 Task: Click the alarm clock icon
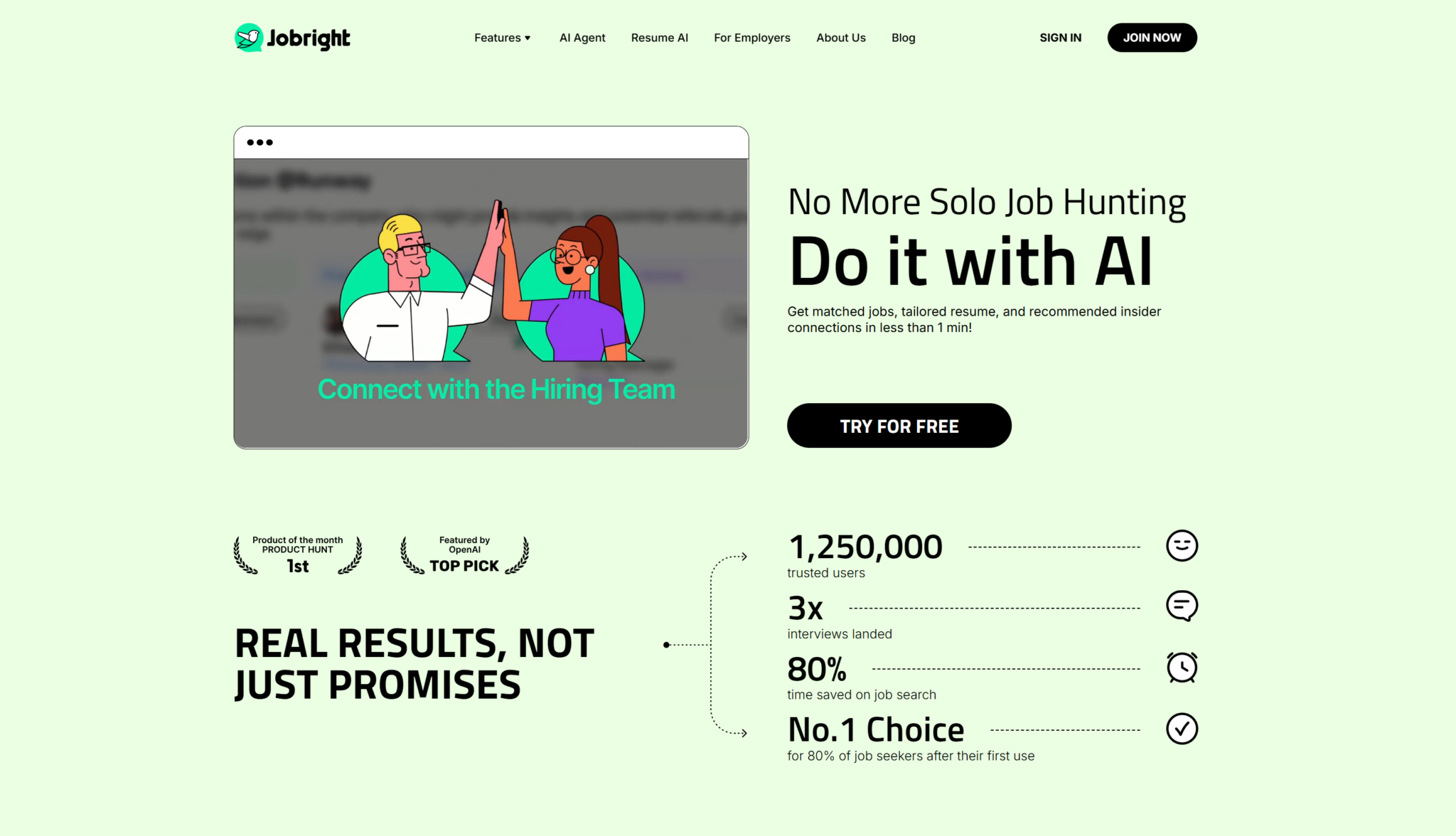tap(1182, 668)
